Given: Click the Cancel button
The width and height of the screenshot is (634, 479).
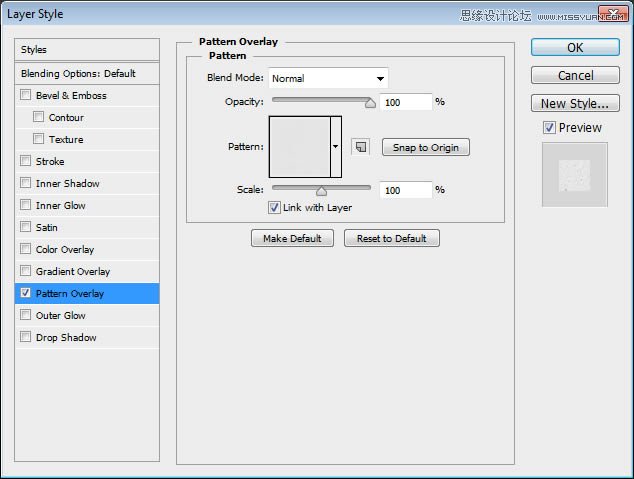Looking at the screenshot, I should point(575,75).
